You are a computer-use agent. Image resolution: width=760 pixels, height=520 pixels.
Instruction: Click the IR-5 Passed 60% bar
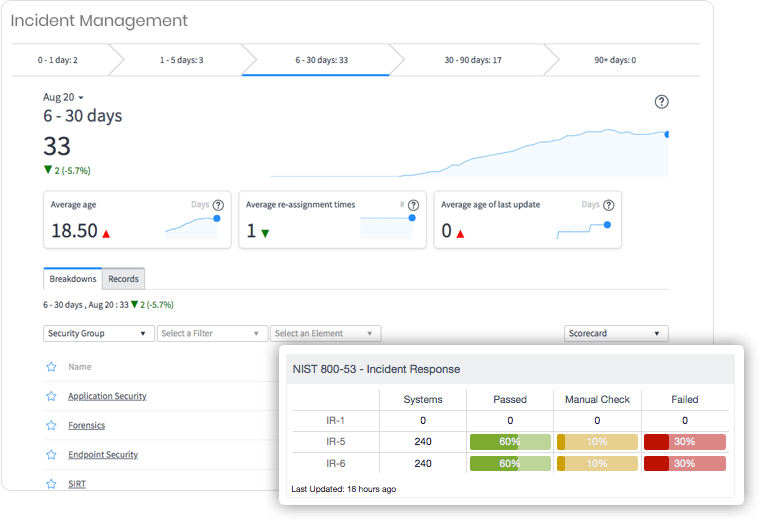(510, 442)
